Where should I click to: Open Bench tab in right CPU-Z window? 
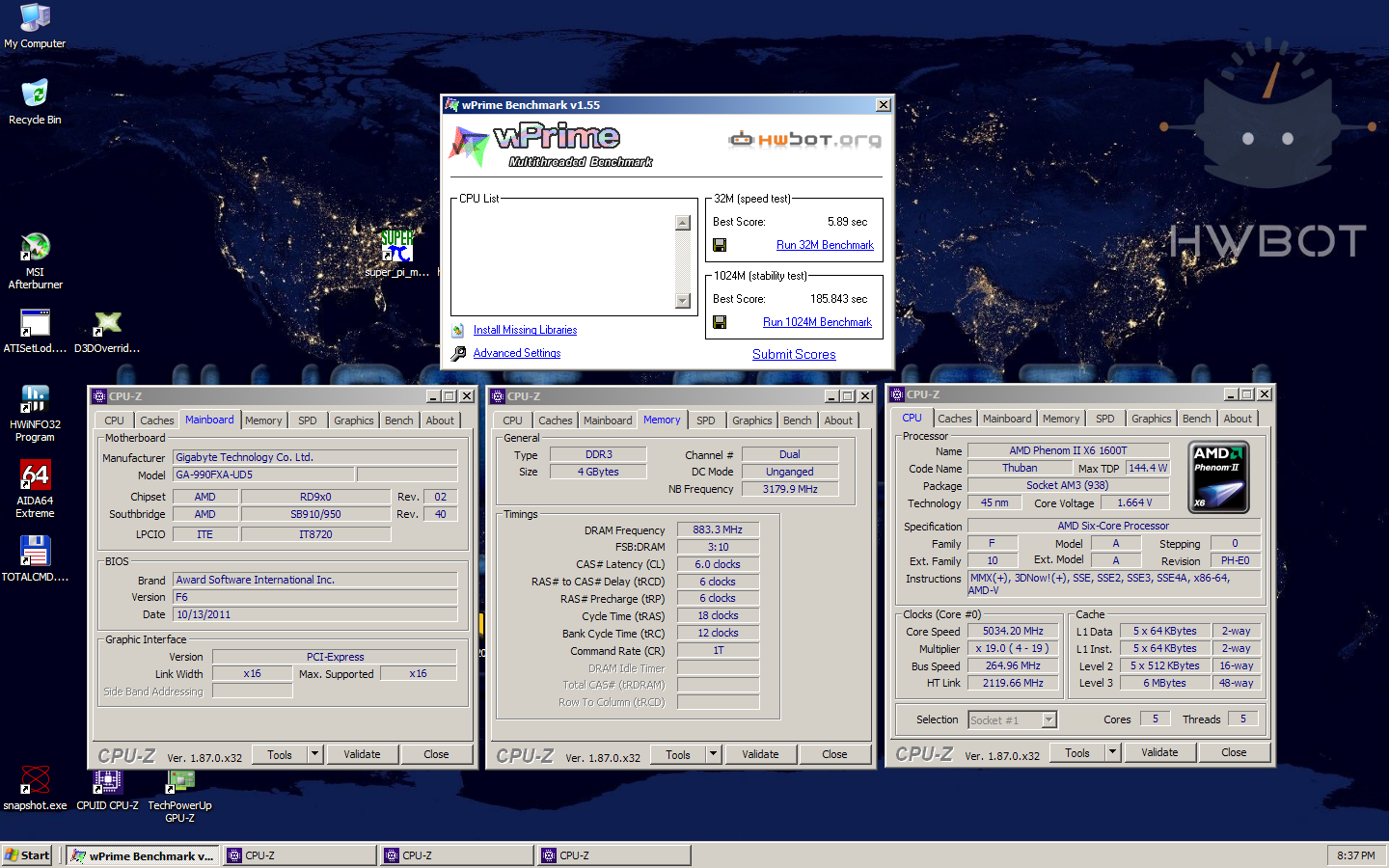click(1197, 419)
